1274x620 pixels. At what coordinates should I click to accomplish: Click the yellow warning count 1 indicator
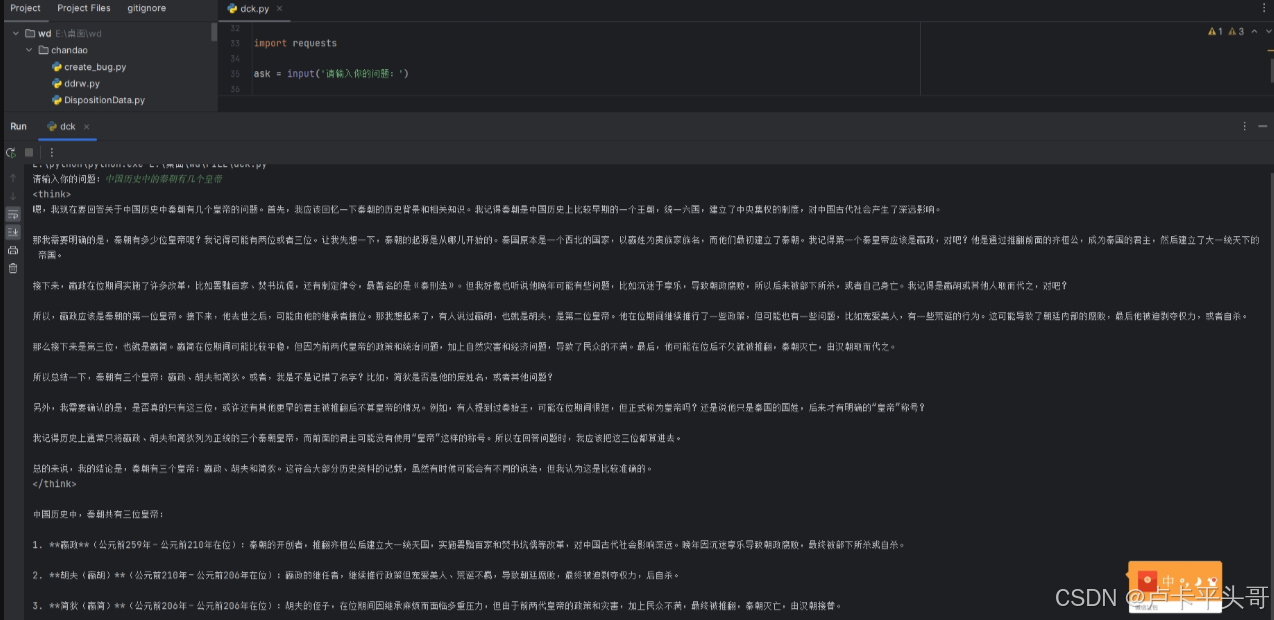coord(1215,31)
